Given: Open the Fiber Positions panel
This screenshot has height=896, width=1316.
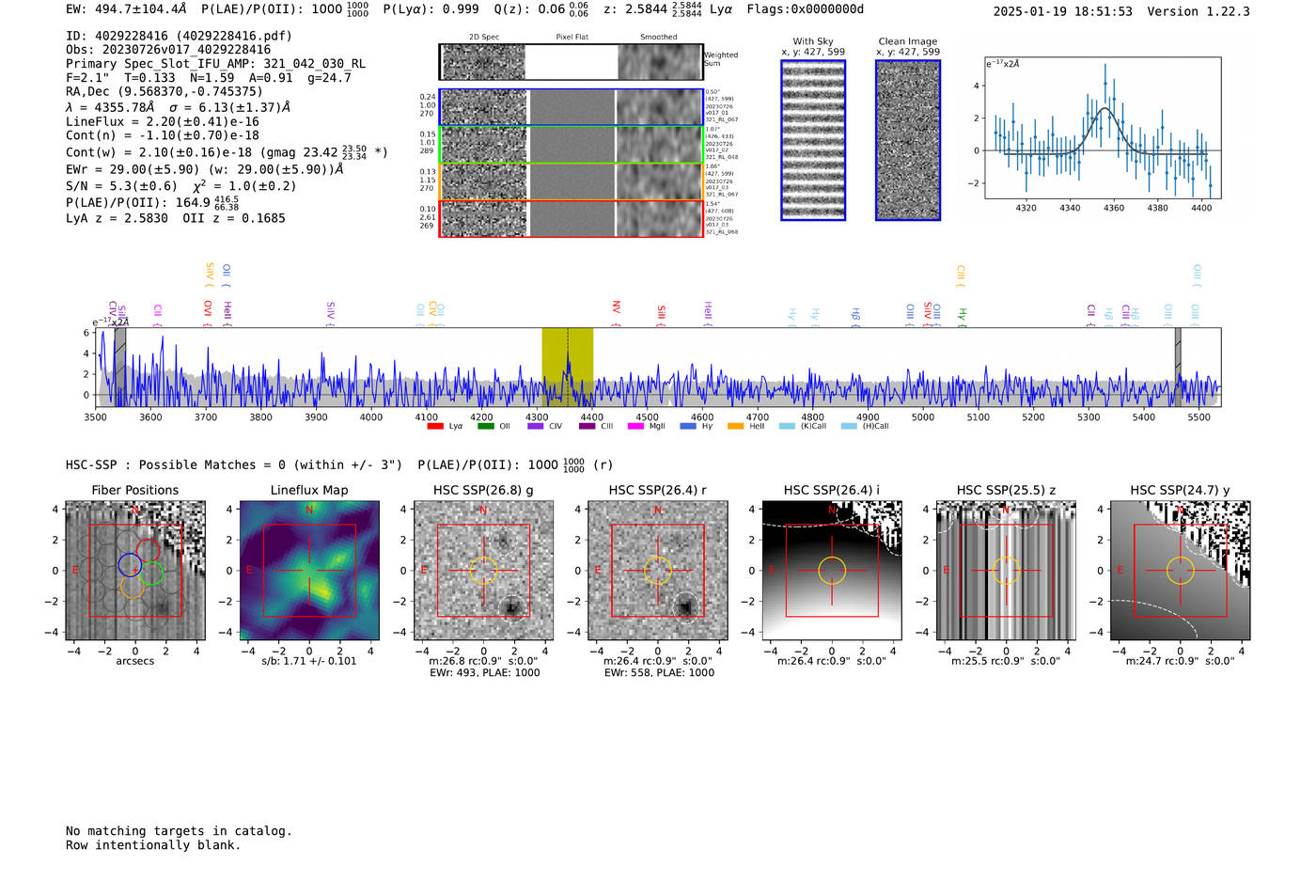Looking at the screenshot, I should tap(135, 571).
